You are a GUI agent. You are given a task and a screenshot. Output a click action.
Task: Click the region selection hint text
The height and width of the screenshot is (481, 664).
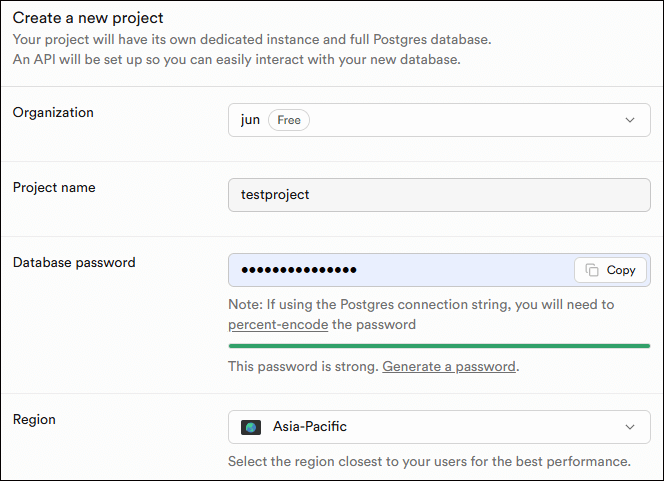429,462
